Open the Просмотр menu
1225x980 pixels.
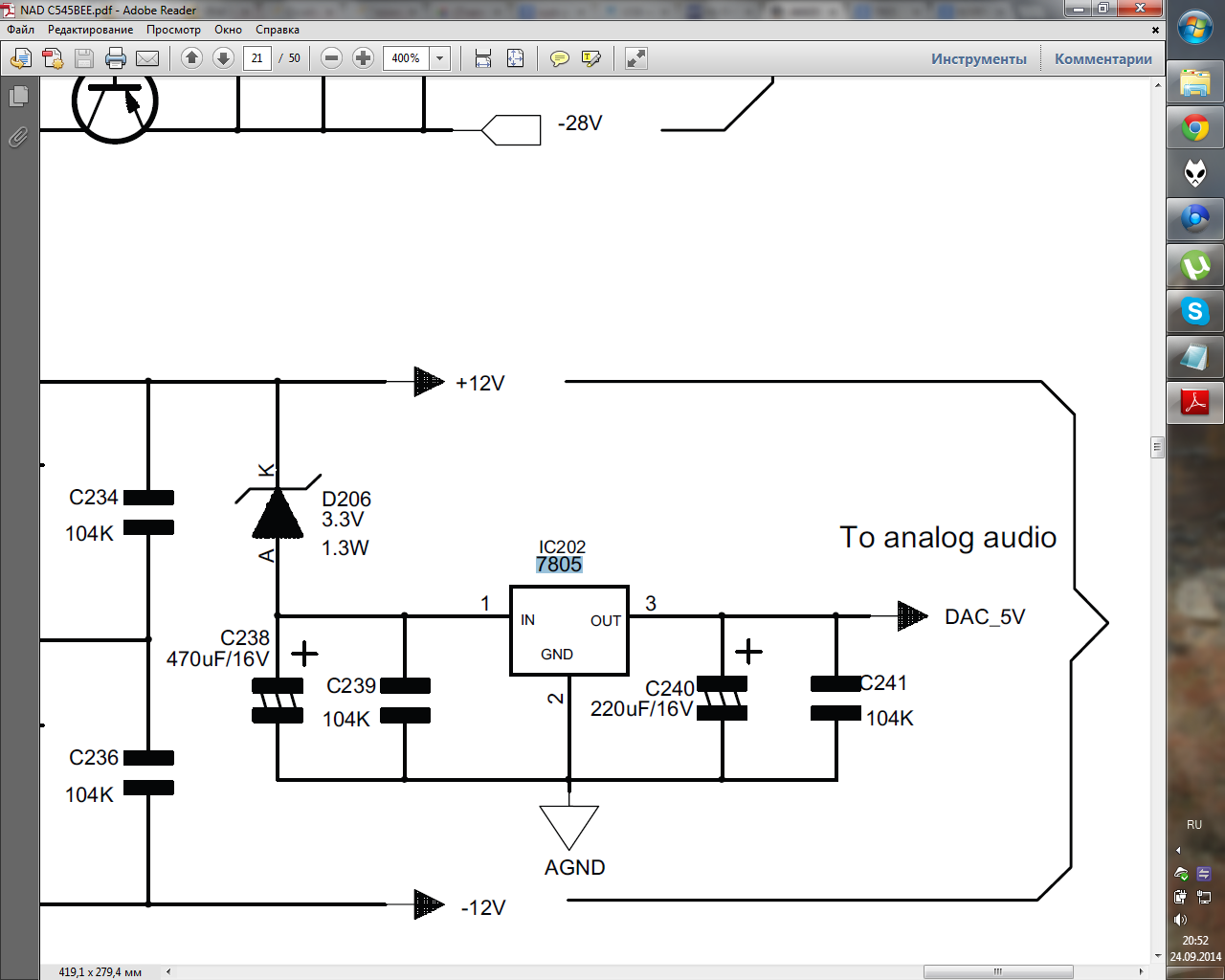tap(173, 30)
